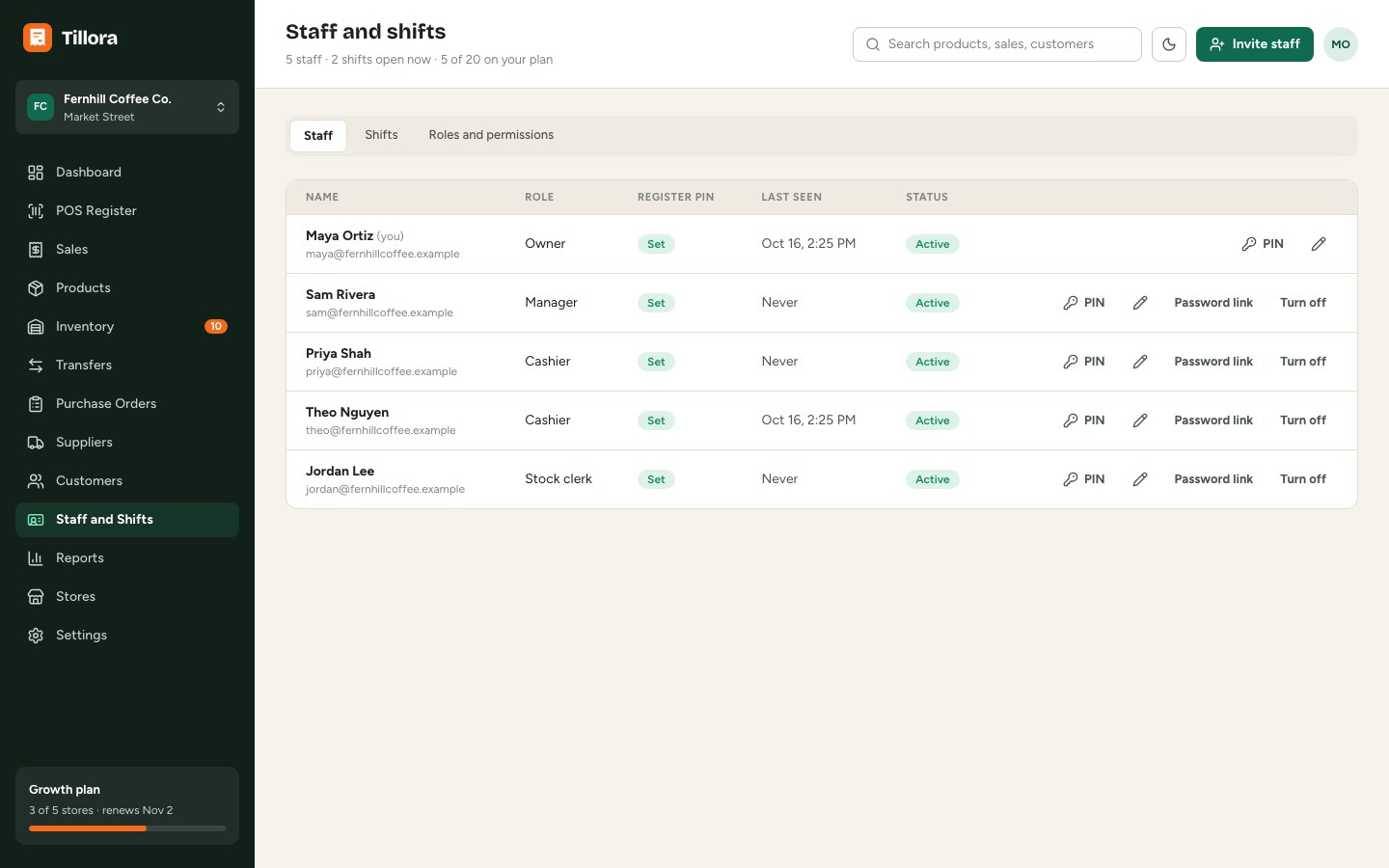Viewport: 1389px width, 868px height.
Task: Click Jordan Lee's Set PIN badge
Action: point(656,479)
